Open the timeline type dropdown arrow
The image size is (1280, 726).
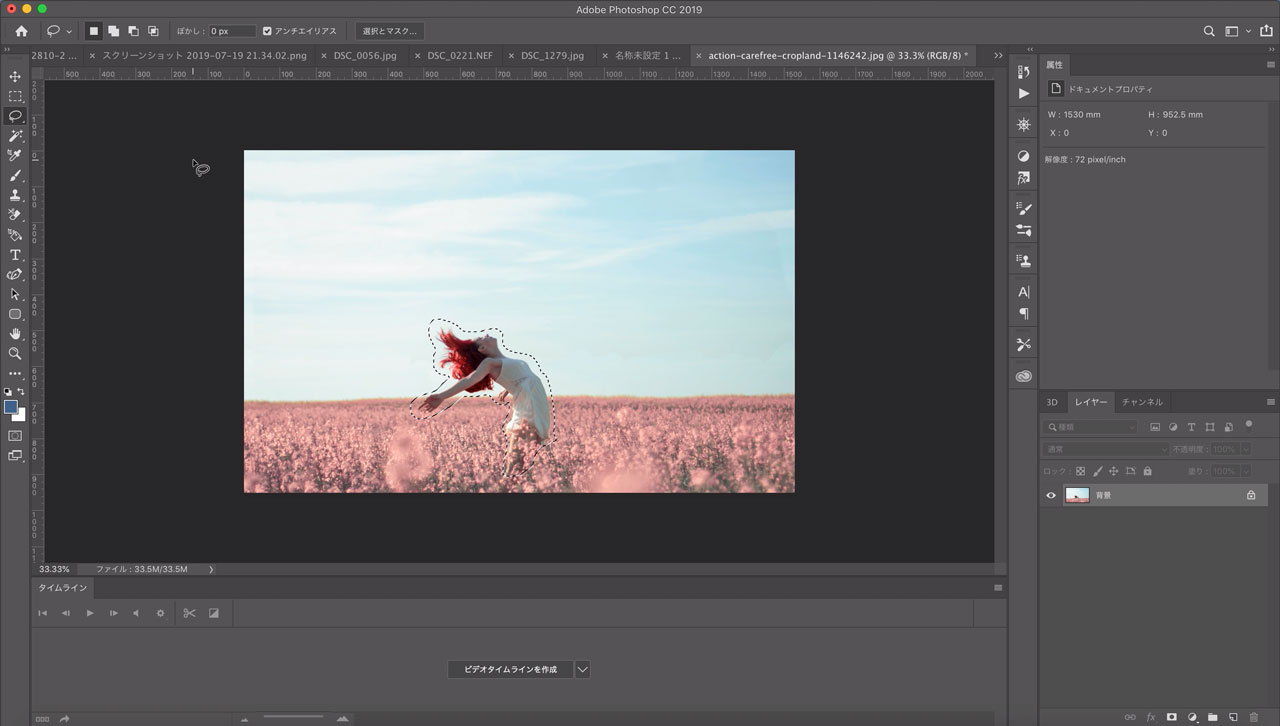point(582,669)
